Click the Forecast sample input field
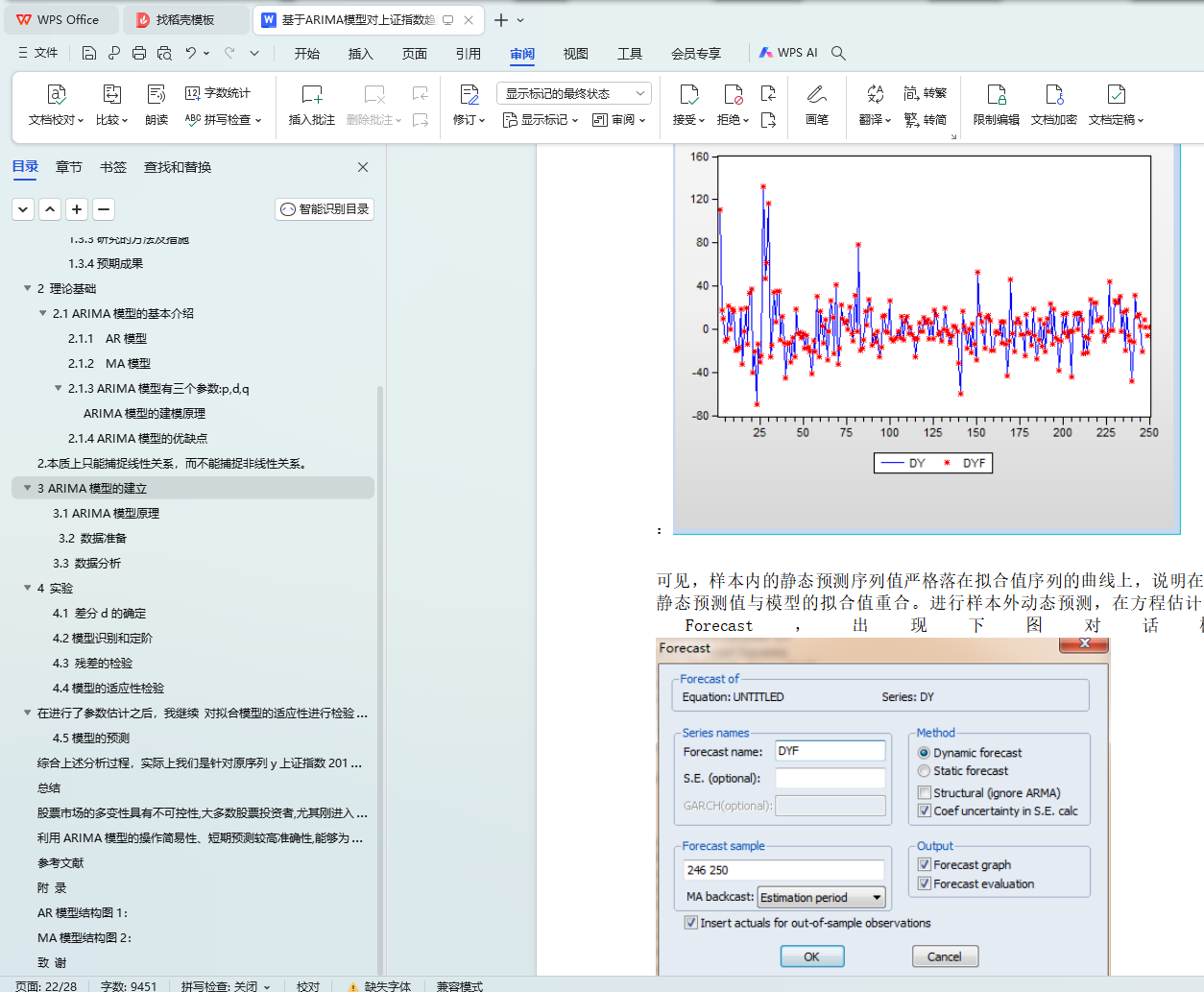Viewport: 1204px width, 992px height. (x=783, y=870)
